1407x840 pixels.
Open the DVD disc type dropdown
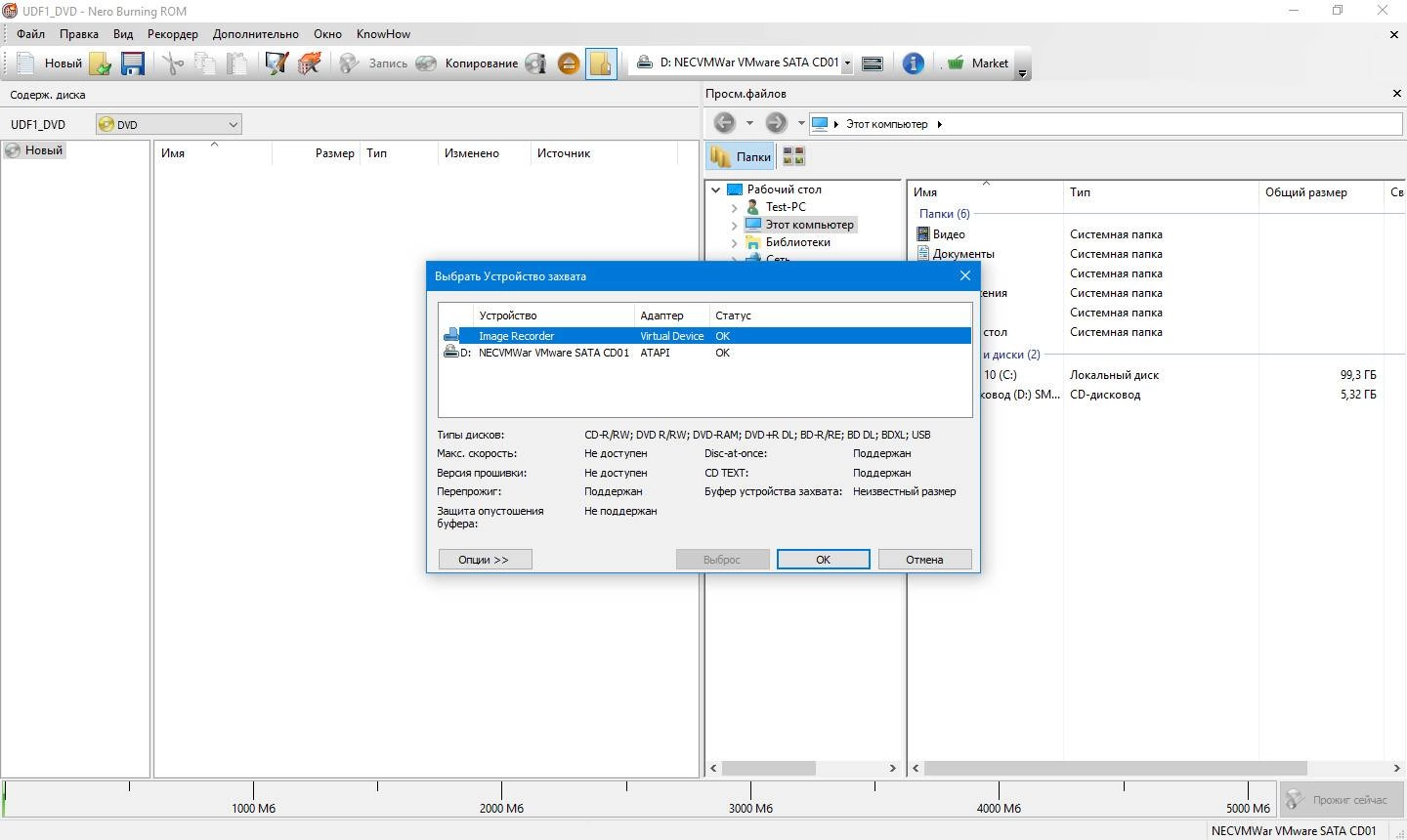point(168,124)
